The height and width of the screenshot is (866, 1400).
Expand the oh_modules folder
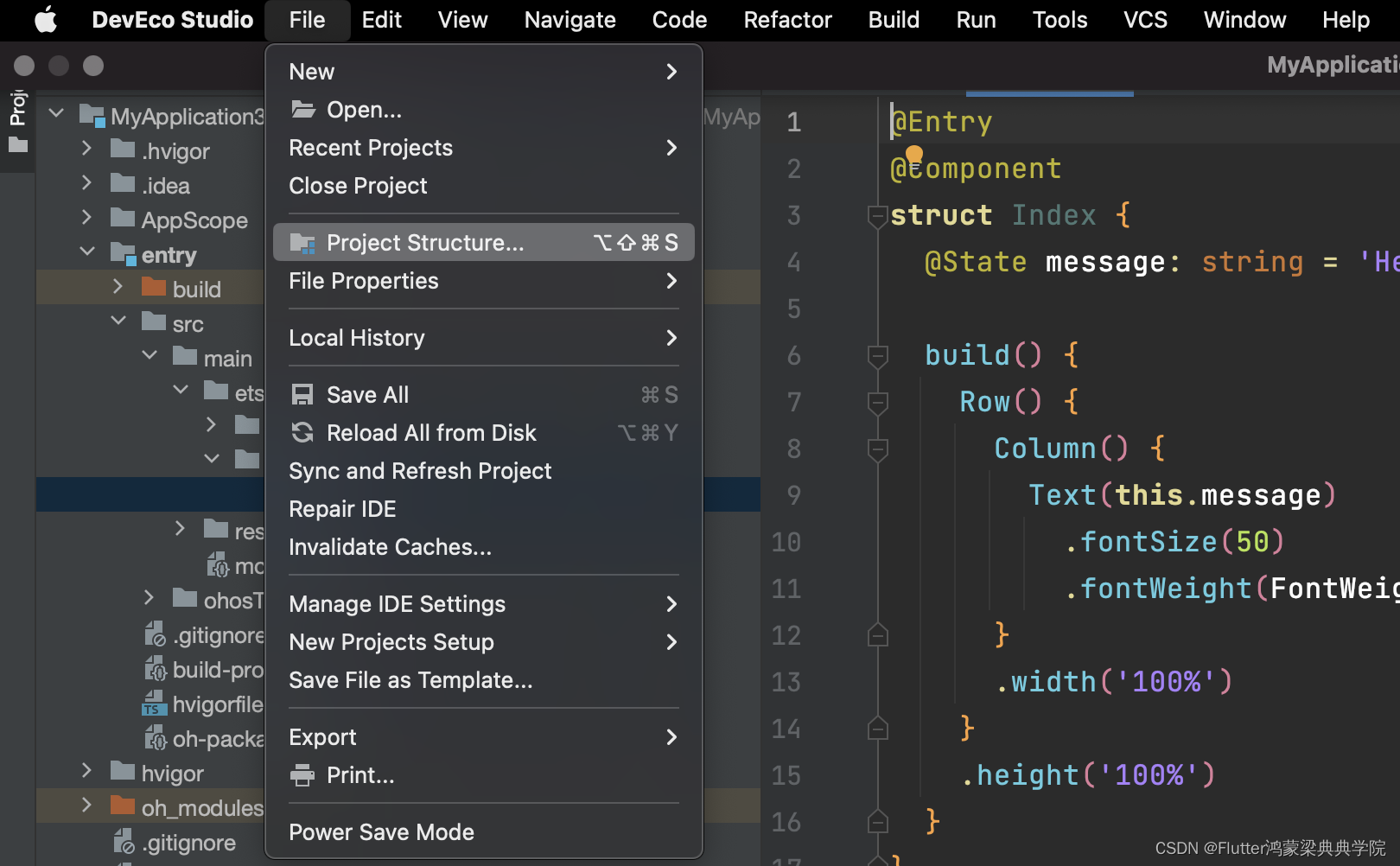[x=86, y=805]
